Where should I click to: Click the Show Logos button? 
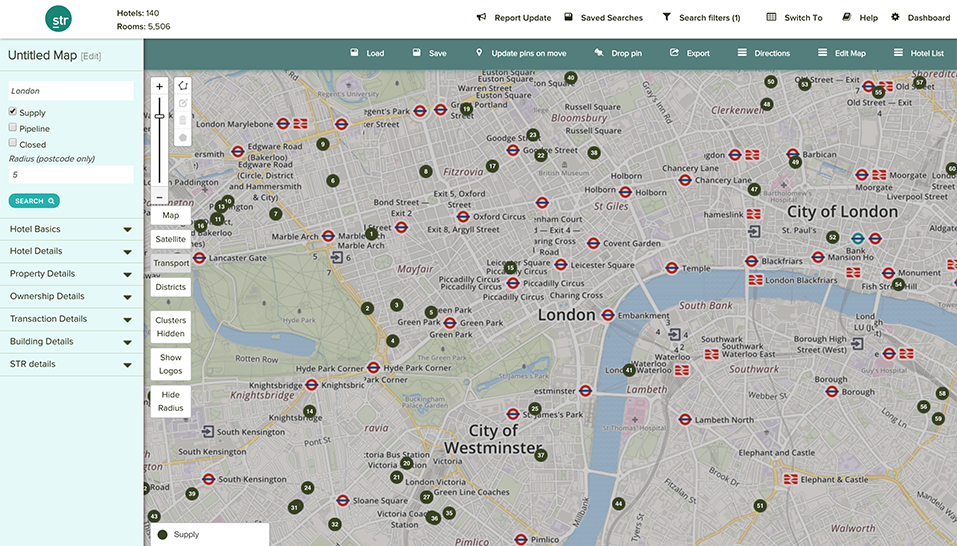click(170, 363)
